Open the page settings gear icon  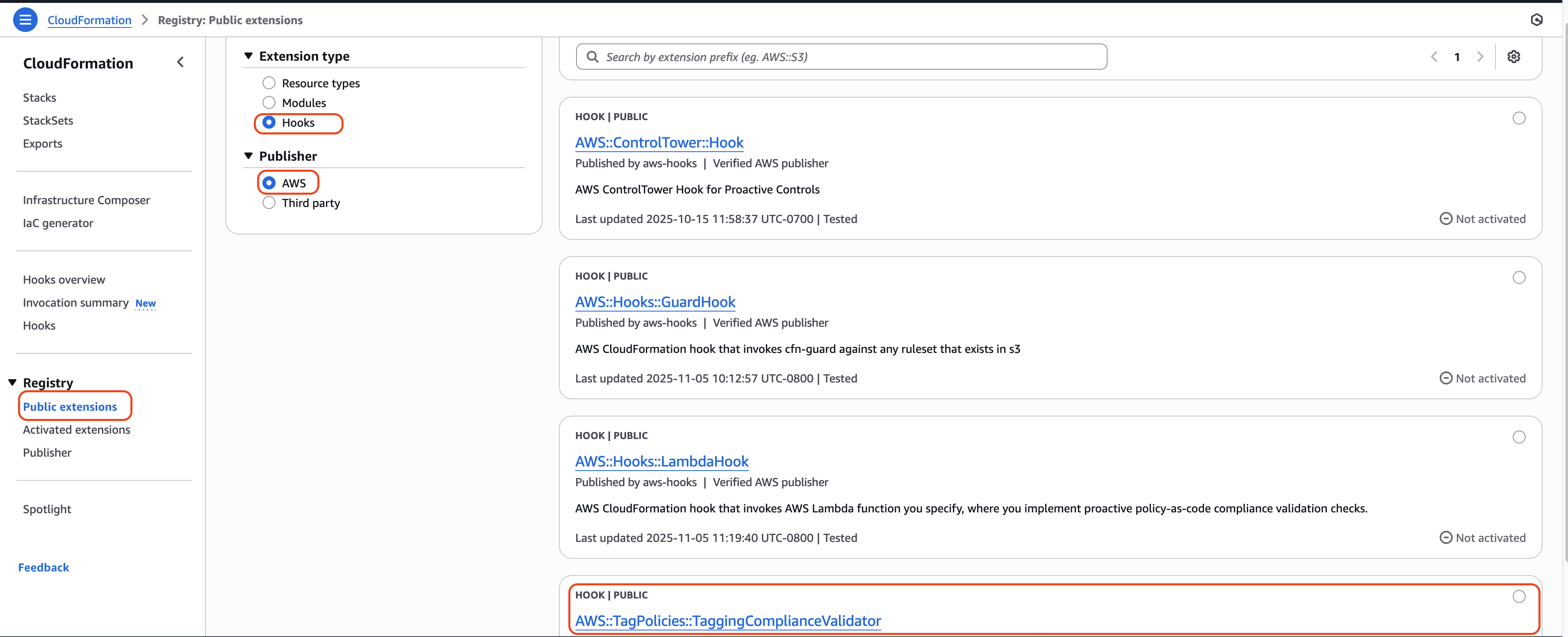[1514, 56]
